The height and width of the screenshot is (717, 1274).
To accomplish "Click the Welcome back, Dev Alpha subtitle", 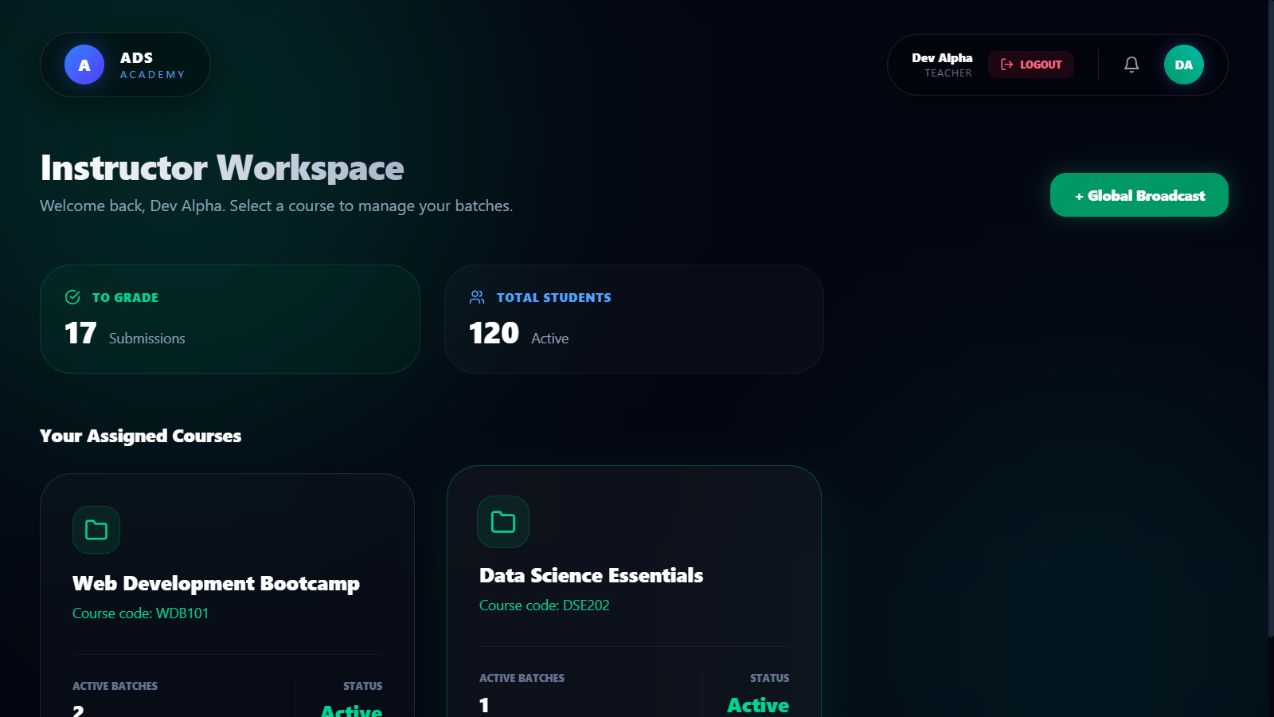I will (276, 206).
